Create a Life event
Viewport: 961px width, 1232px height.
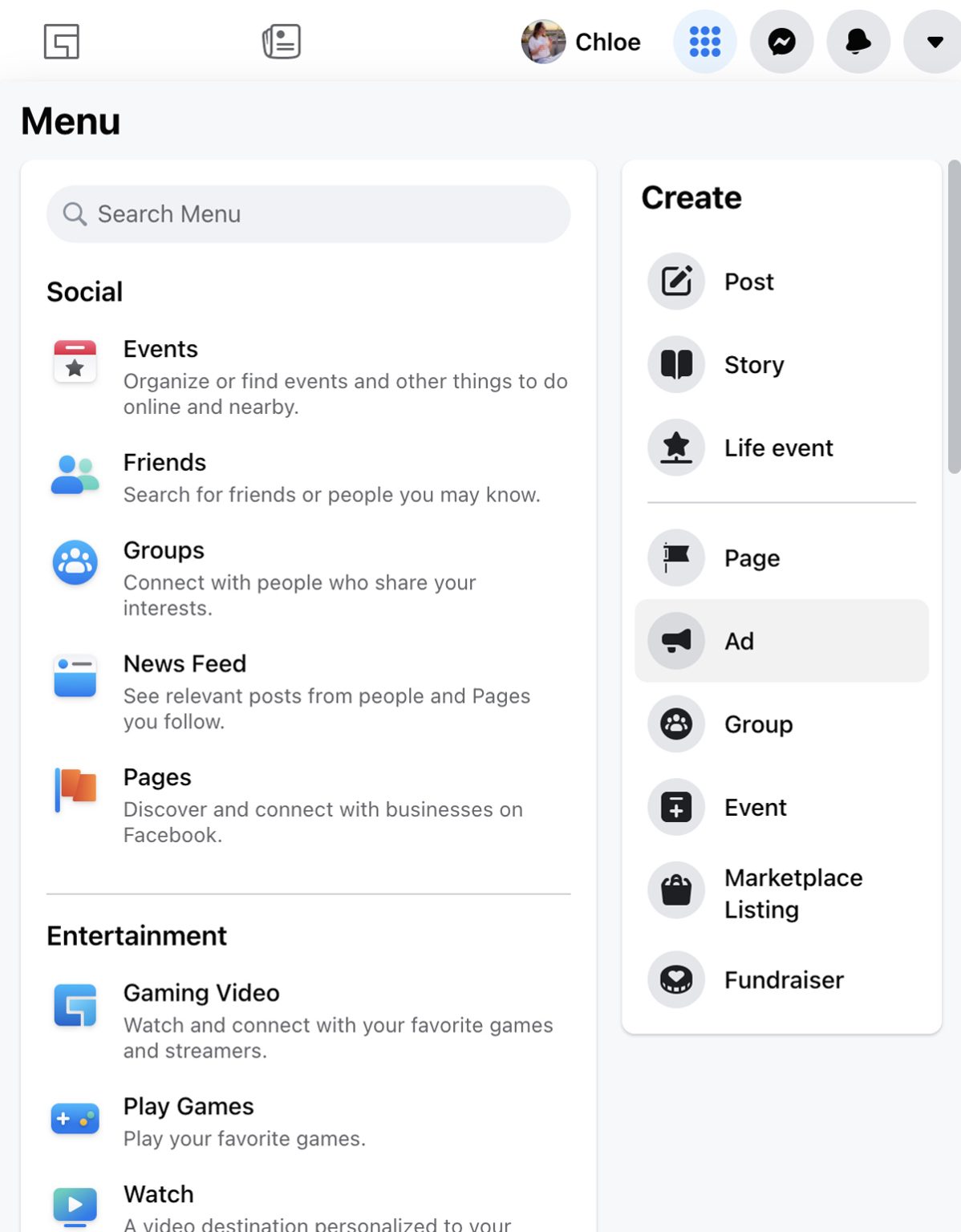(x=675, y=448)
